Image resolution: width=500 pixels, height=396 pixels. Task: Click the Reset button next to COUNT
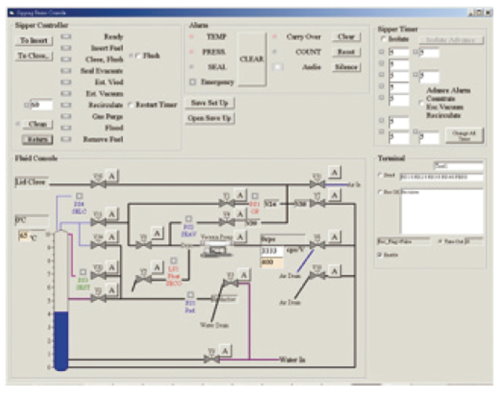[x=346, y=52]
